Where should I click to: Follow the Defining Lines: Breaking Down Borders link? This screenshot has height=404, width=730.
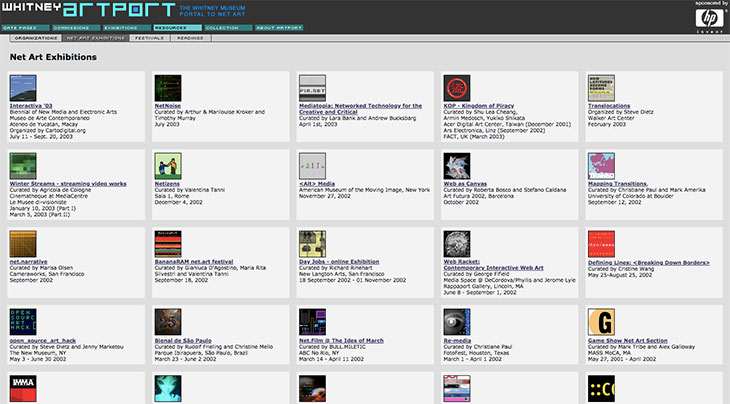649,263
